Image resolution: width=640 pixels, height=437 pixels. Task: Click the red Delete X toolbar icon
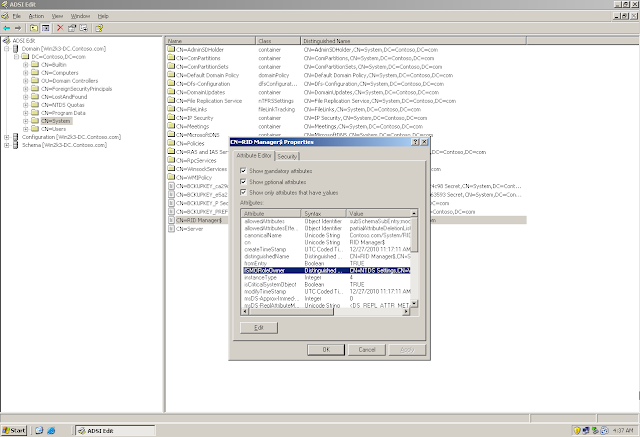click(x=60, y=28)
